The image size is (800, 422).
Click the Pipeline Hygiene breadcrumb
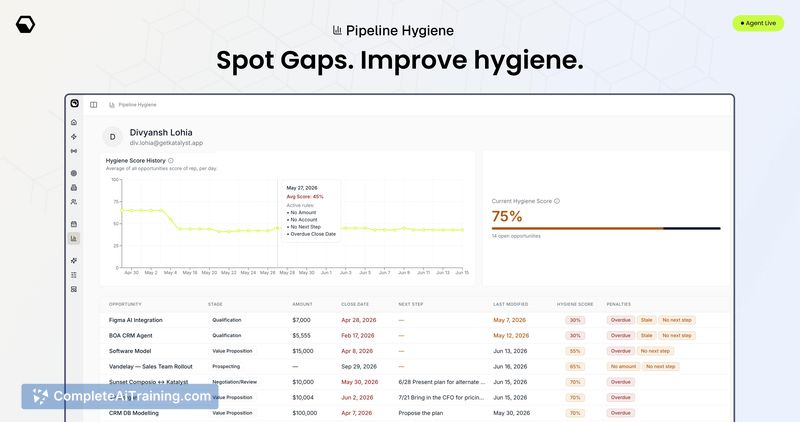point(137,105)
